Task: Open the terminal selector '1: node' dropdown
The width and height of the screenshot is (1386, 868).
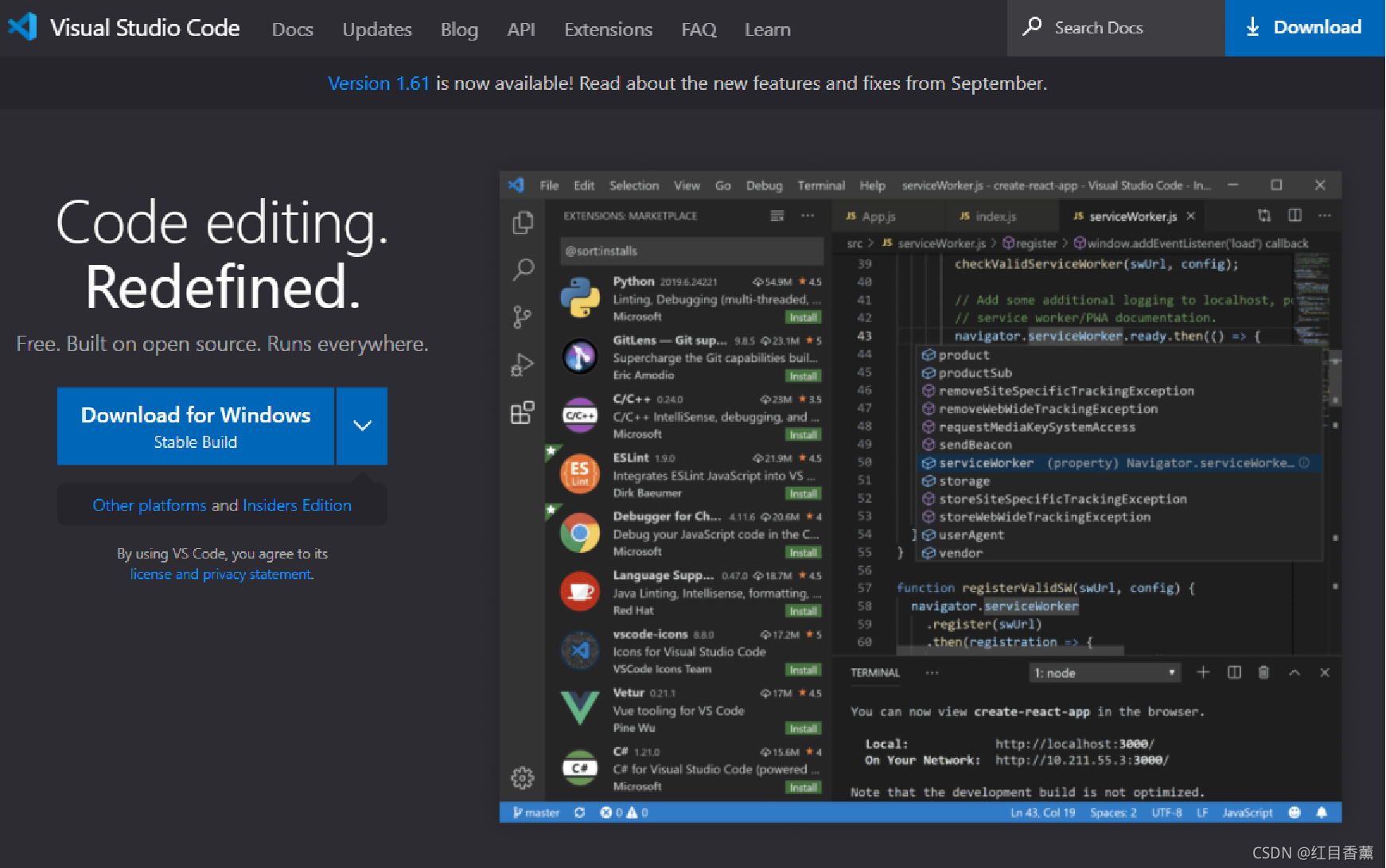Action: (1104, 673)
